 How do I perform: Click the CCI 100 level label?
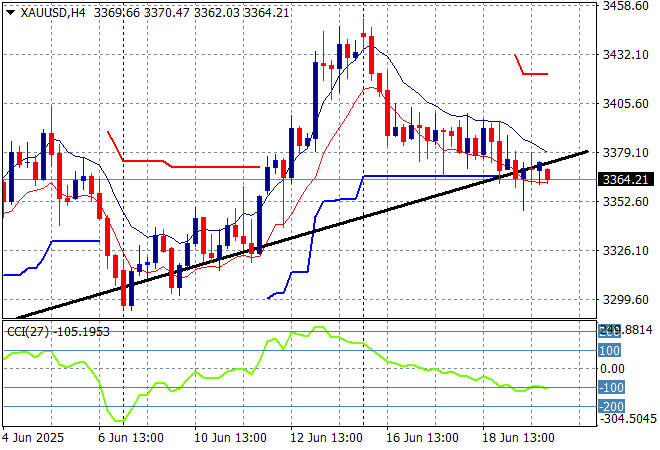pos(609,350)
